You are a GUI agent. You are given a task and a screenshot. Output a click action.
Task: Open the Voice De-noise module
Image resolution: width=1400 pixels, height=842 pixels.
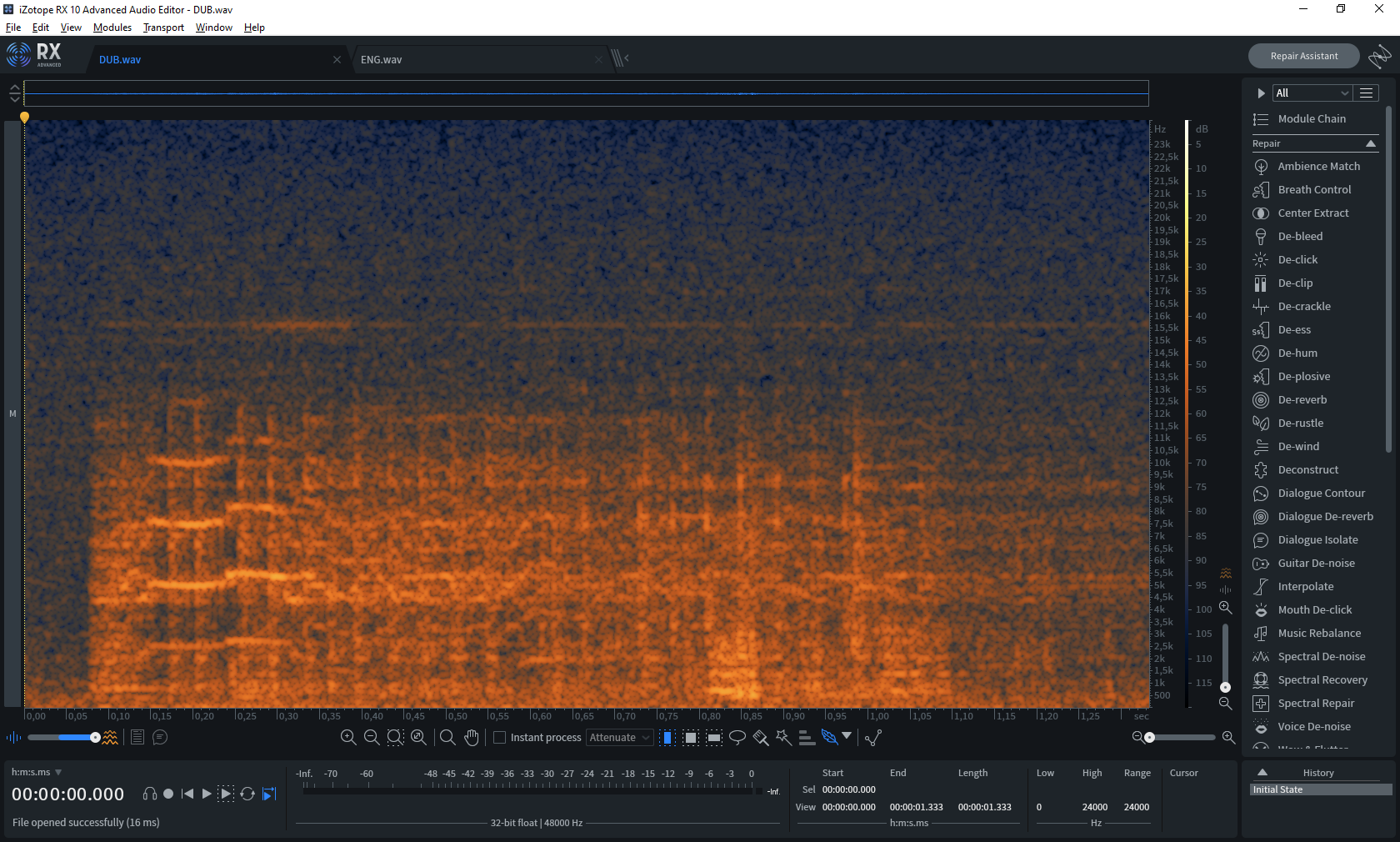(1315, 726)
